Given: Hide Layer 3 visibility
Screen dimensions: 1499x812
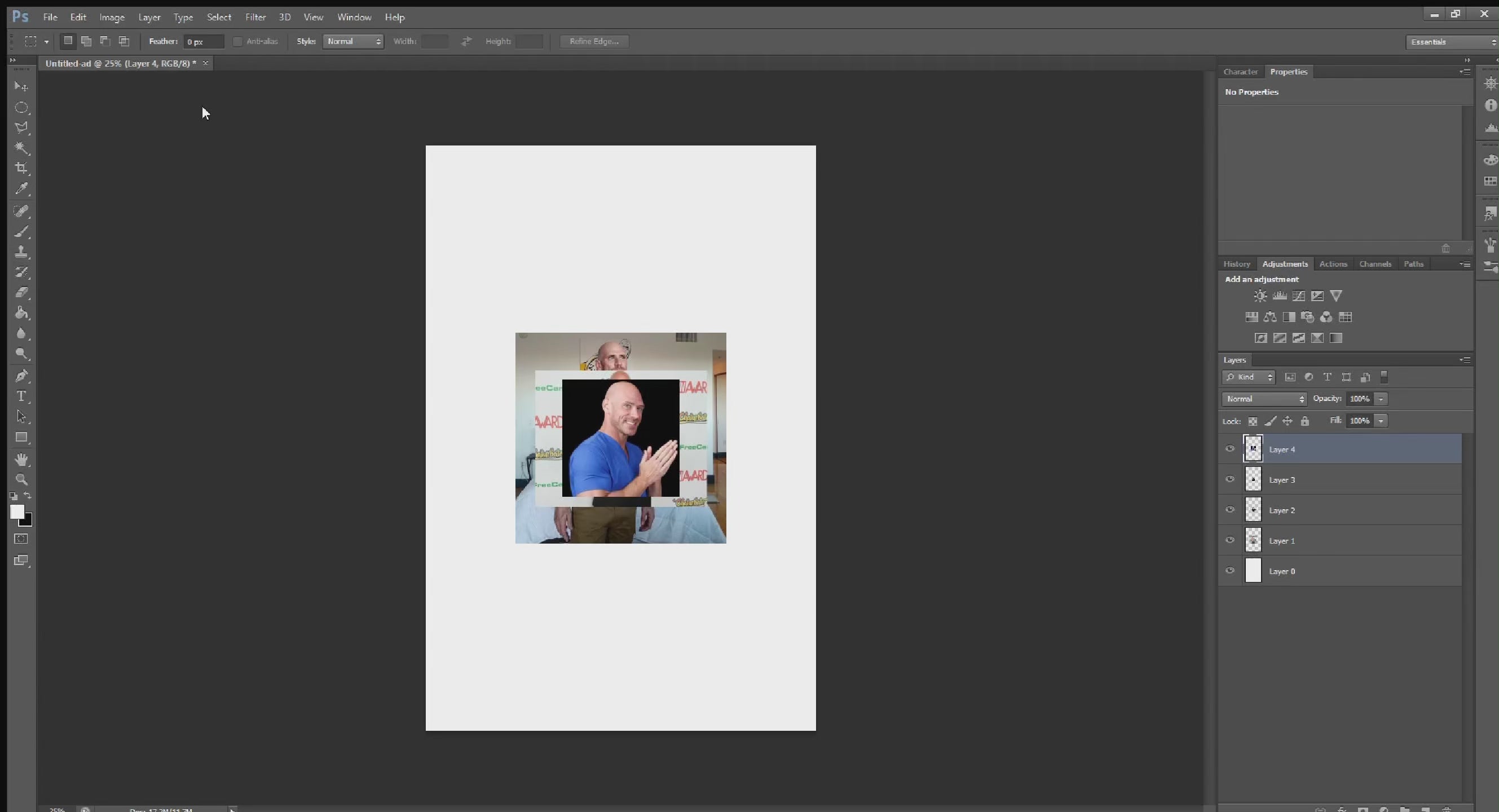Looking at the screenshot, I should (x=1229, y=479).
